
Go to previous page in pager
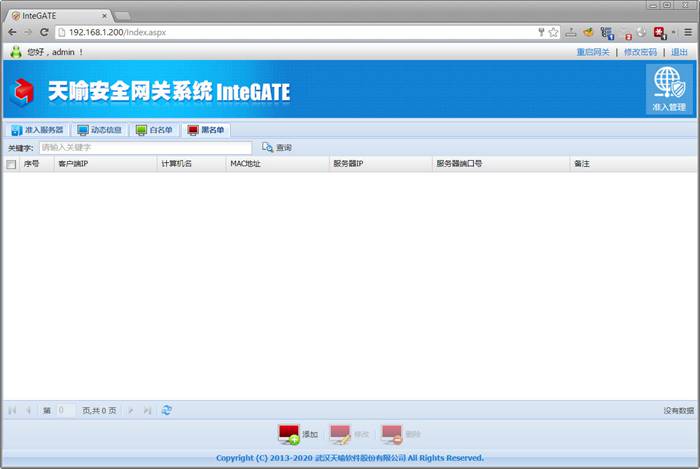tap(29, 410)
